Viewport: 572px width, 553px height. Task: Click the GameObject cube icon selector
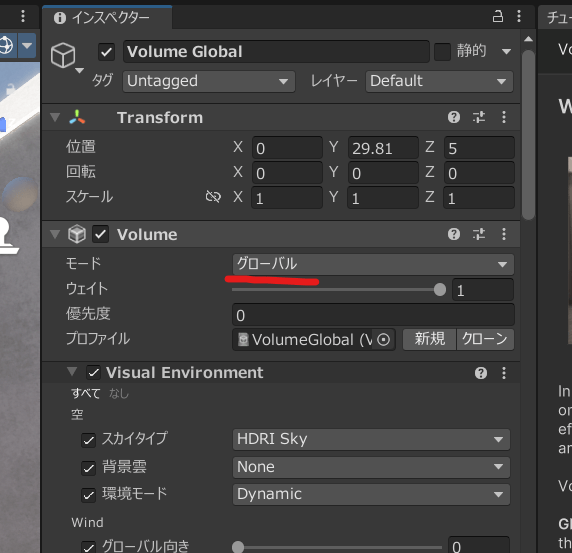[x=66, y=57]
